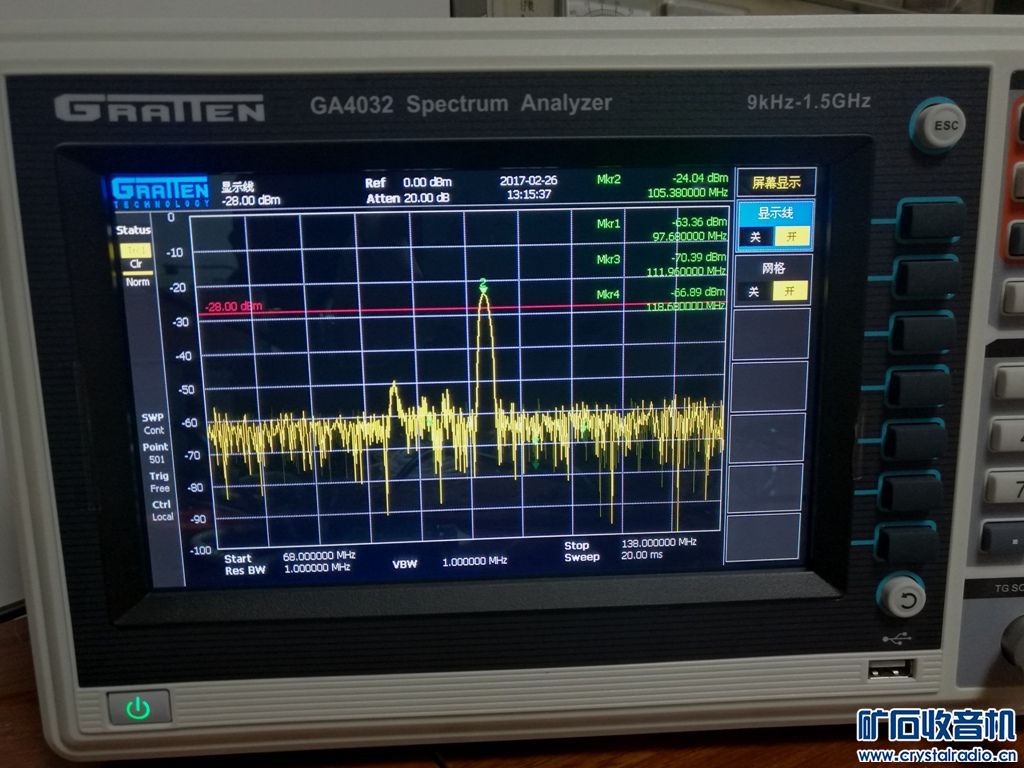
Task: Set 网格 grid to 关 (off)
Action: pos(754,291)
